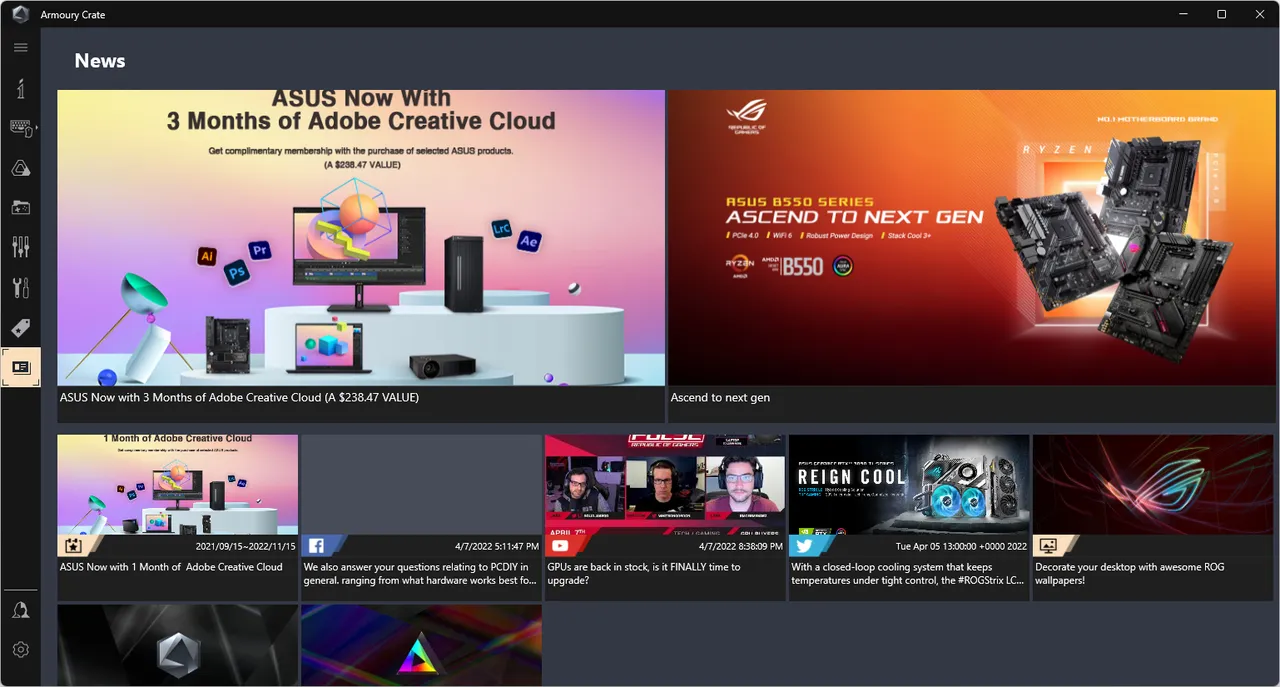The height and width of the screenshot is (687, 1280).
Task: Open the Tools wrench icon
Action: click(20, 288)
